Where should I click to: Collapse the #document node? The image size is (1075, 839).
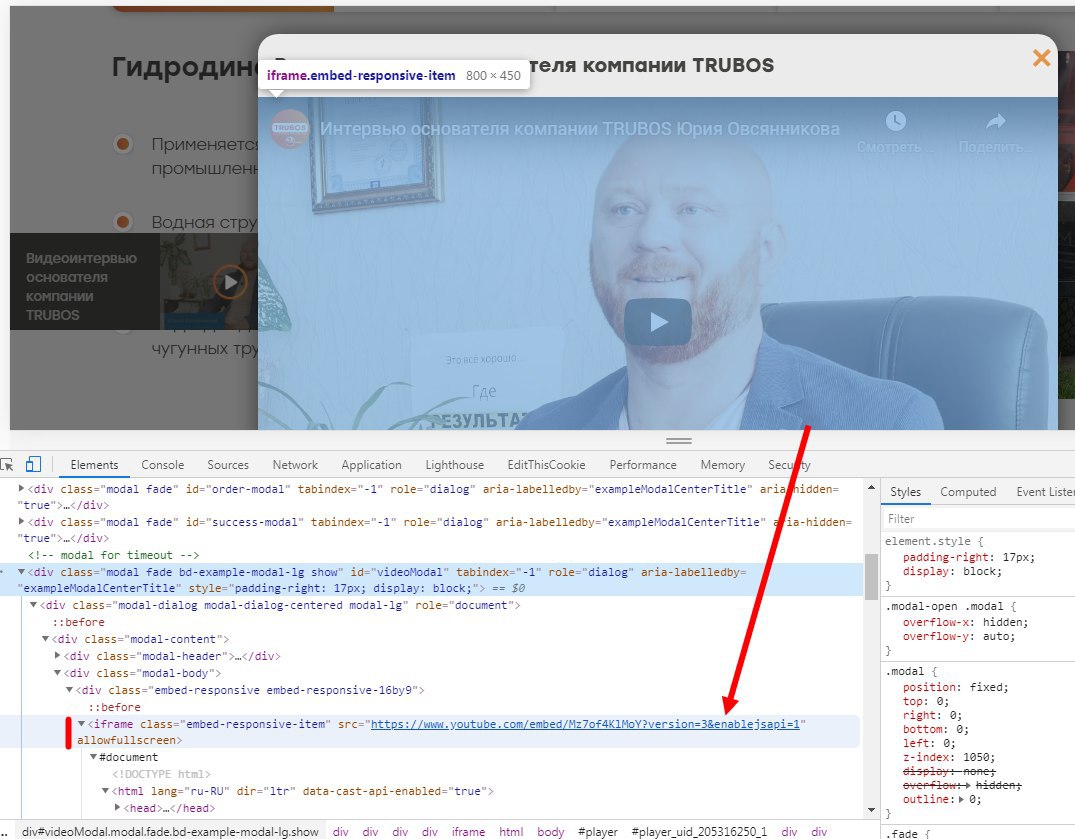pyautogui.click(x=93, y=757)
